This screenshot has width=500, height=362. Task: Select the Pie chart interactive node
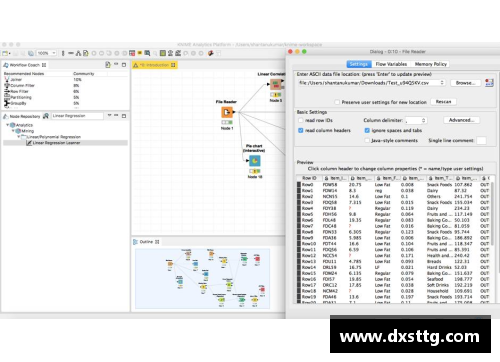pyautogui.click(x=255, y=161)
